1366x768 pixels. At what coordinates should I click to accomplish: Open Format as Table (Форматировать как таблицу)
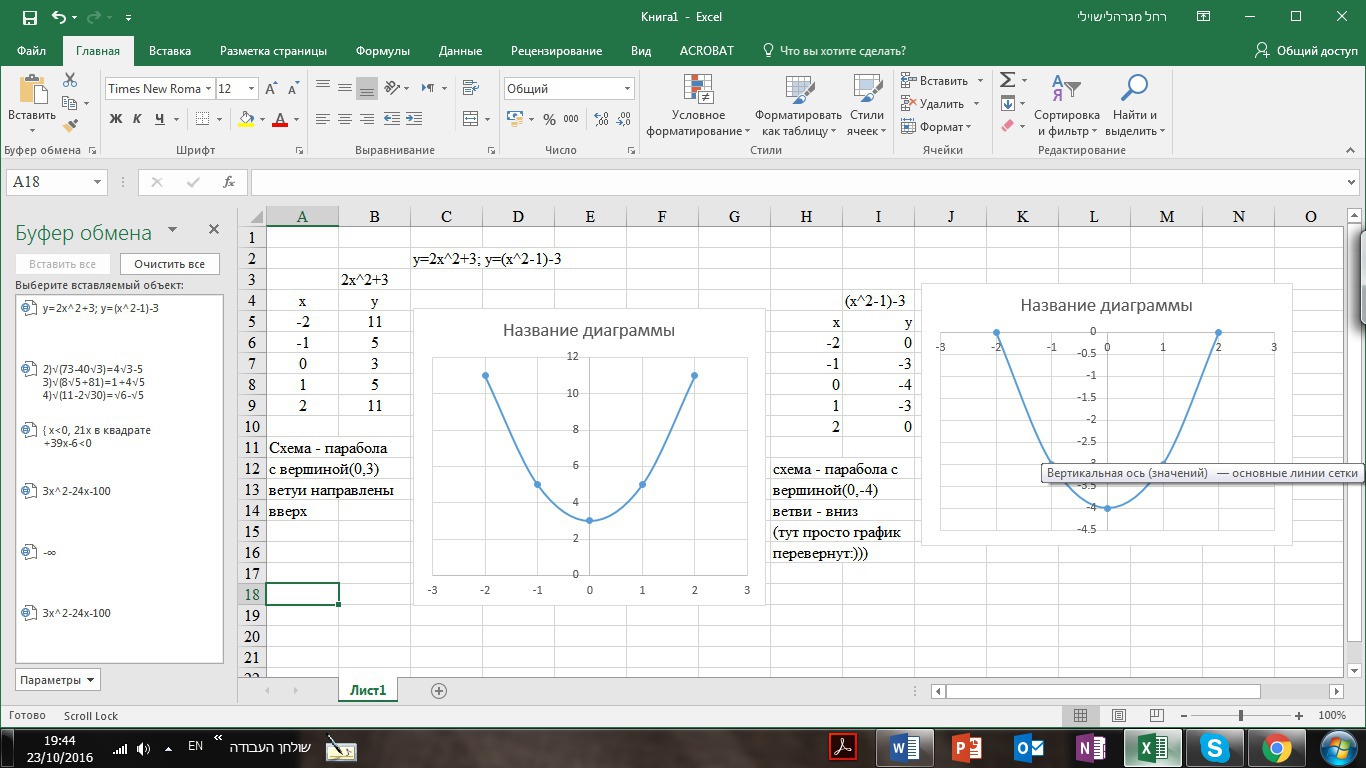[799, 106]
